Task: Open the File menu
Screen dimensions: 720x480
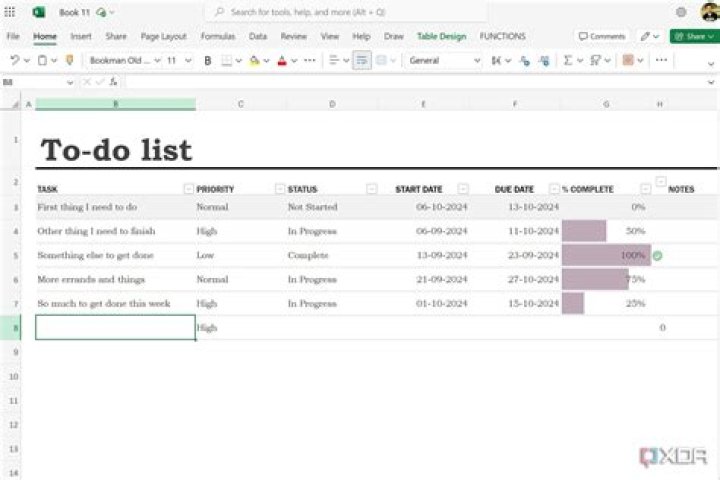Action: pos(13,36)
